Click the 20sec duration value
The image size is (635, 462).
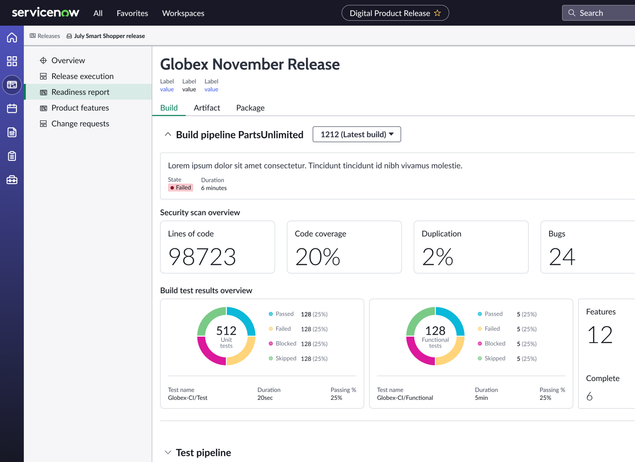[265, 398]
